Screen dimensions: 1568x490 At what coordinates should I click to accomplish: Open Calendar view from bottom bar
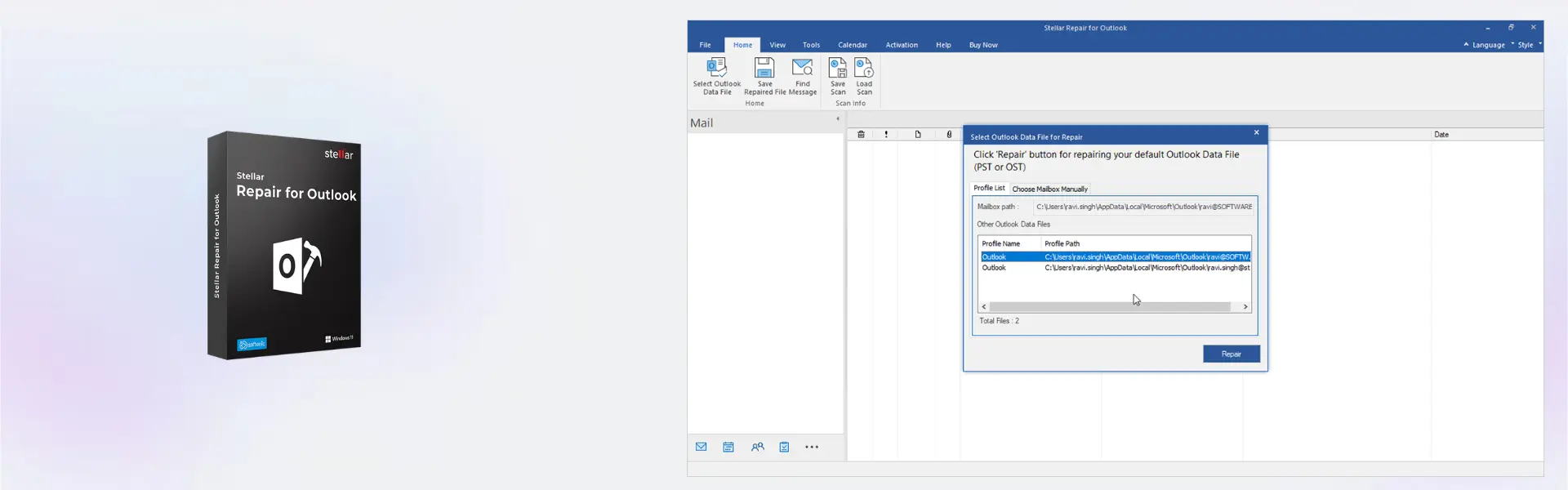click(x=728, y=447)
